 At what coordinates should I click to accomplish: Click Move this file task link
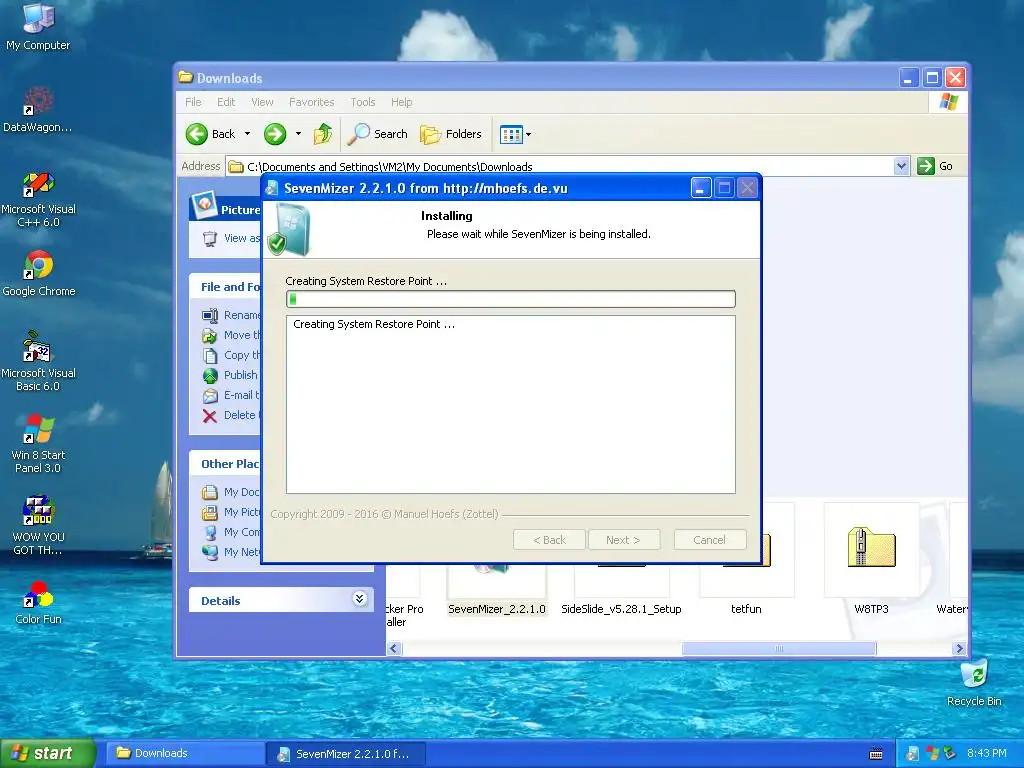[232, 335]
